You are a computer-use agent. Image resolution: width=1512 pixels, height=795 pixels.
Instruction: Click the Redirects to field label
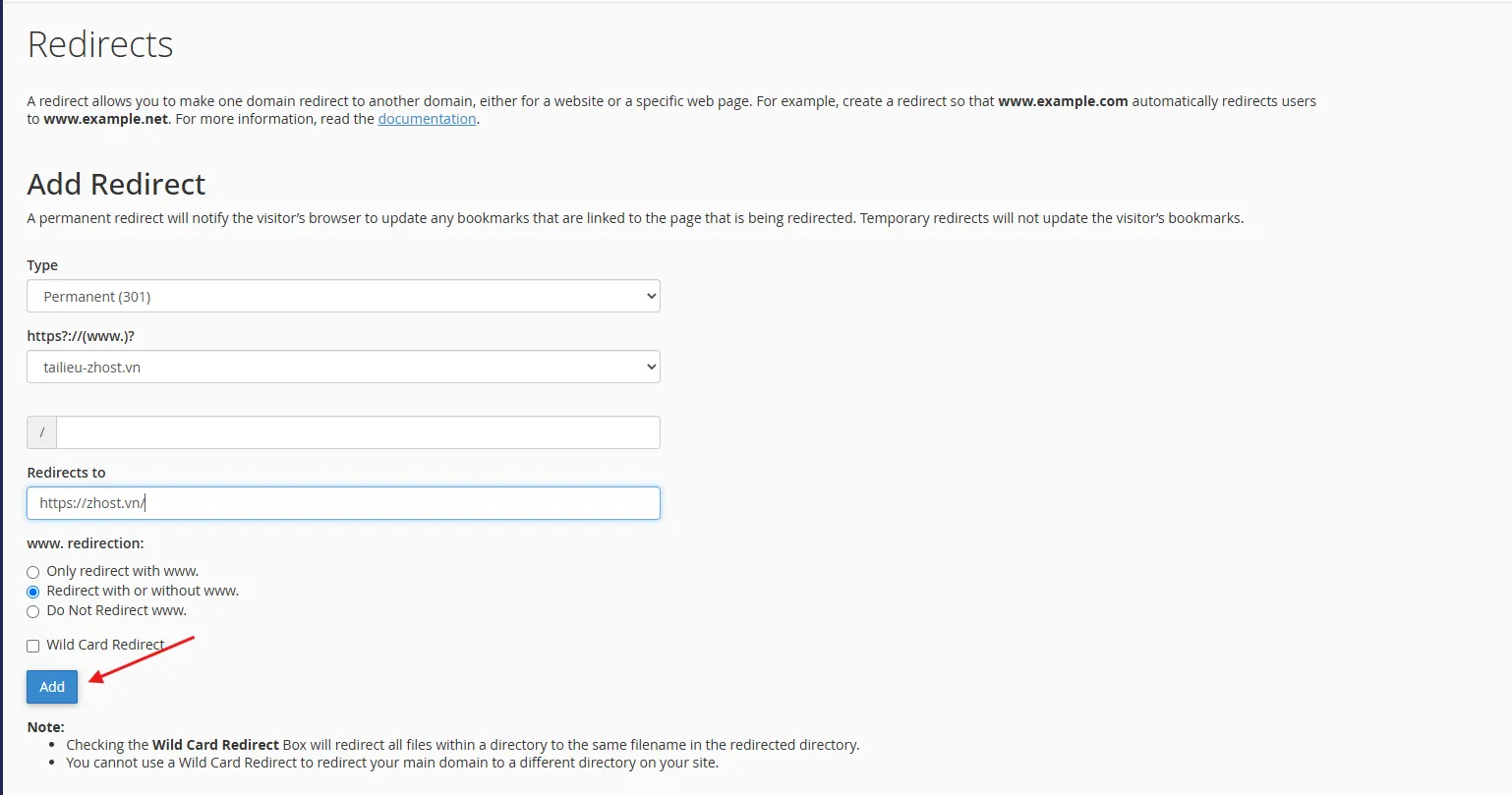[66, 473]
